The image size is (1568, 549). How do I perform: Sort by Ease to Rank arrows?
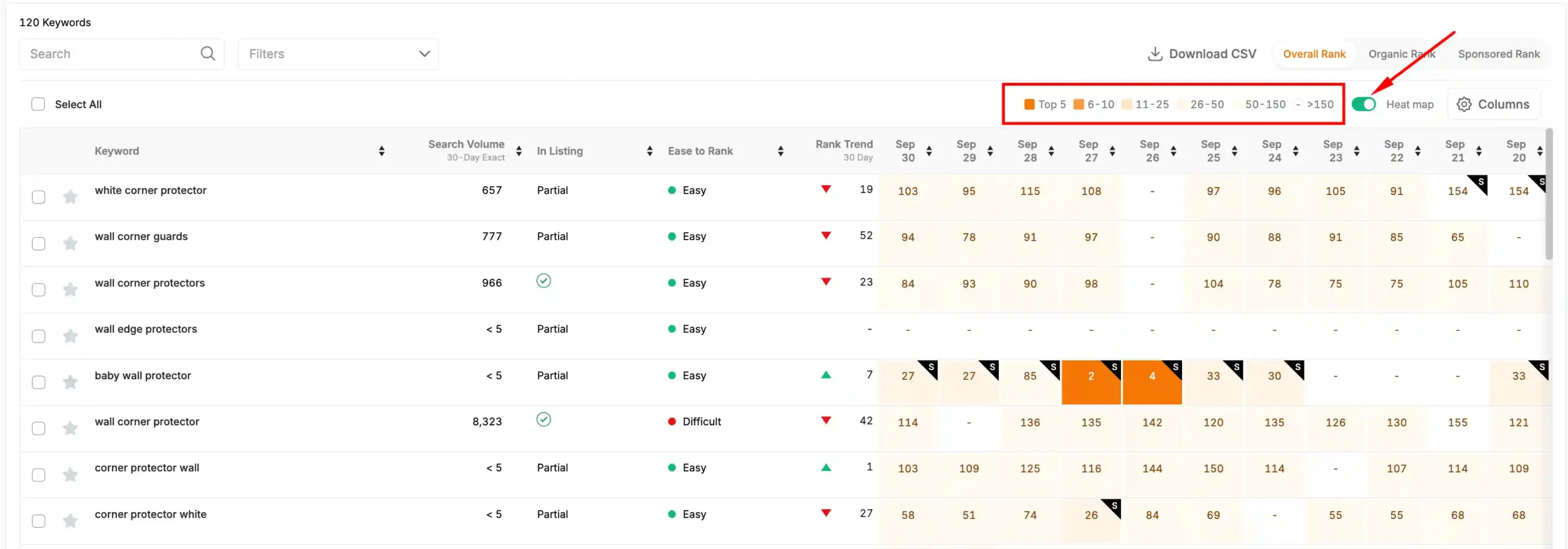pos(780,151)
